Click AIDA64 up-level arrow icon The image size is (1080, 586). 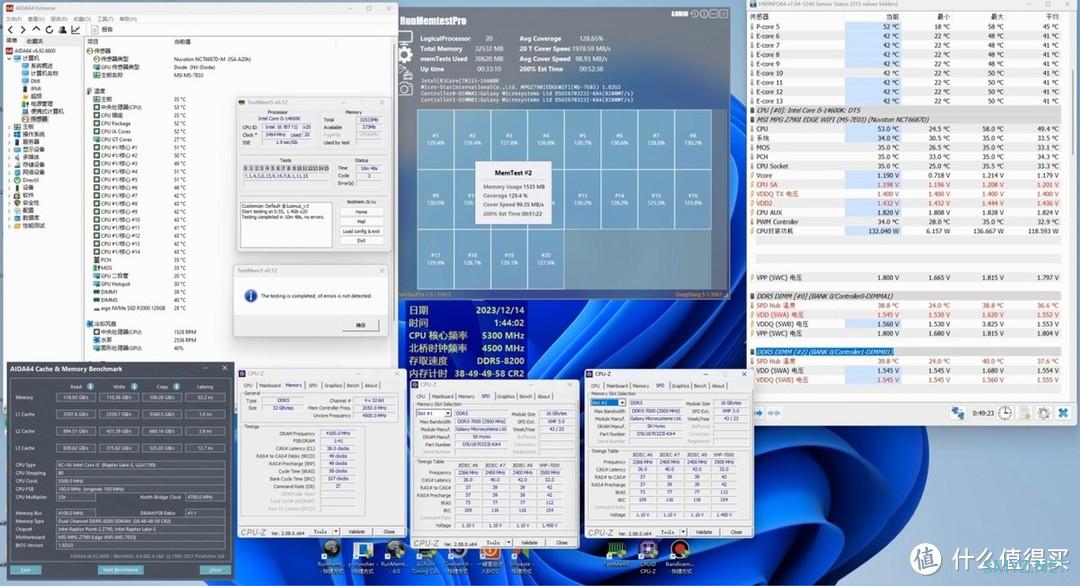point(36,30)
